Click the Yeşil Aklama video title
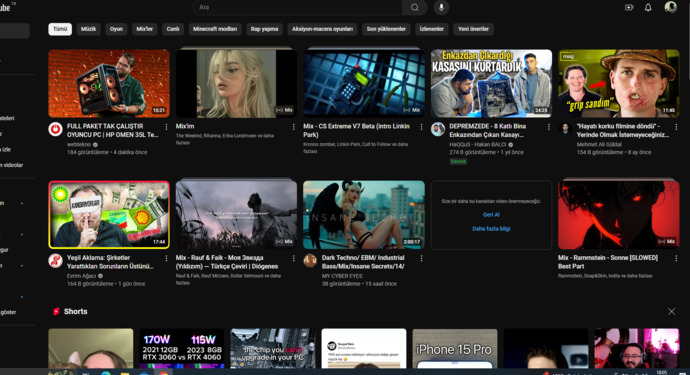This screenshot has height=375, width=690. [110, 262]
